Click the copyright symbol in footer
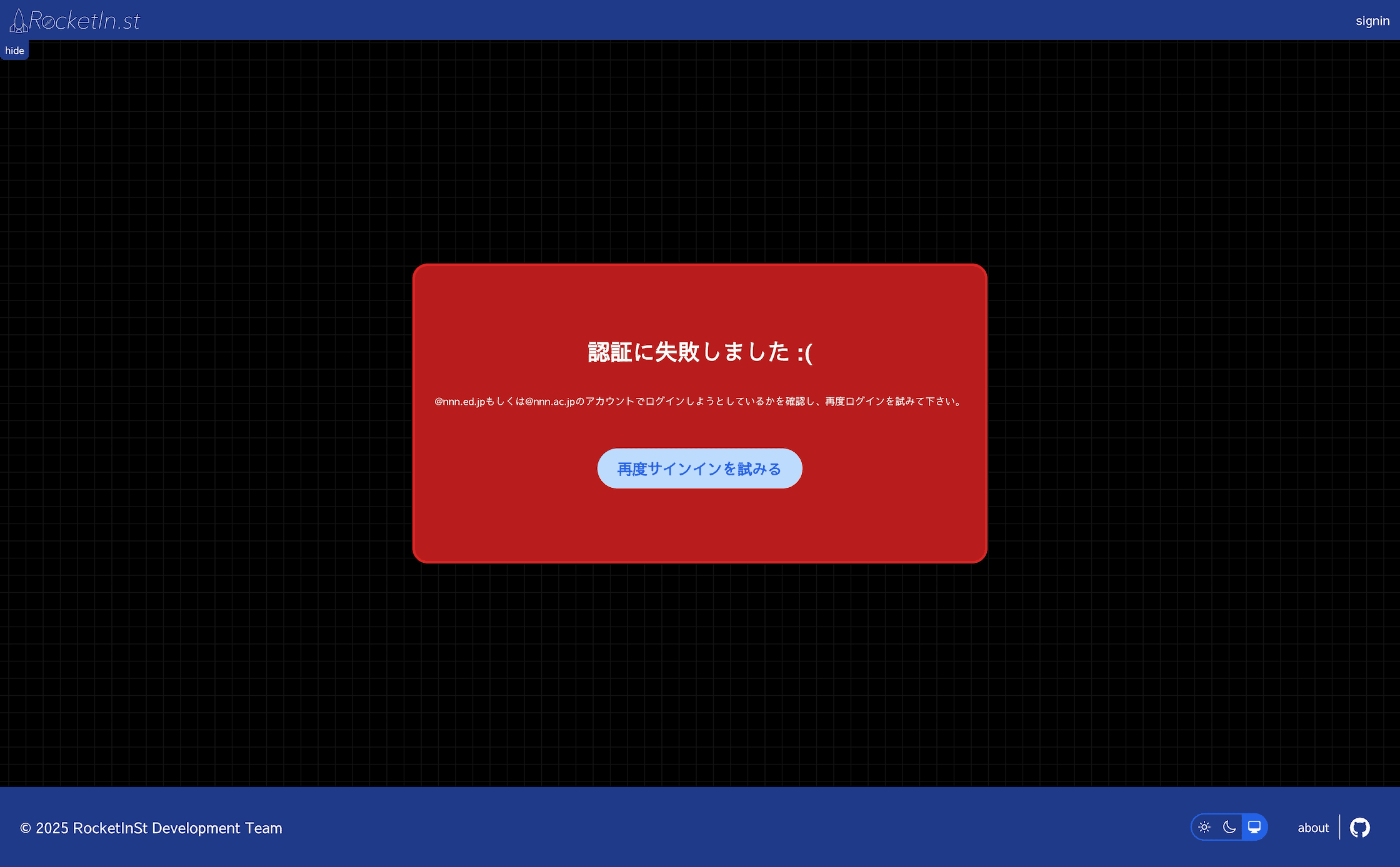This screenshot has width=1400, height=867. click(x=26, y=828)
